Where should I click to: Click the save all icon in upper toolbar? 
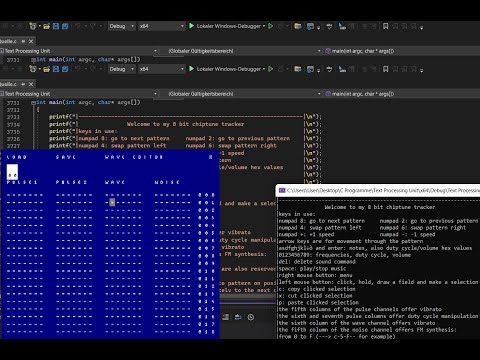[65, 26]
